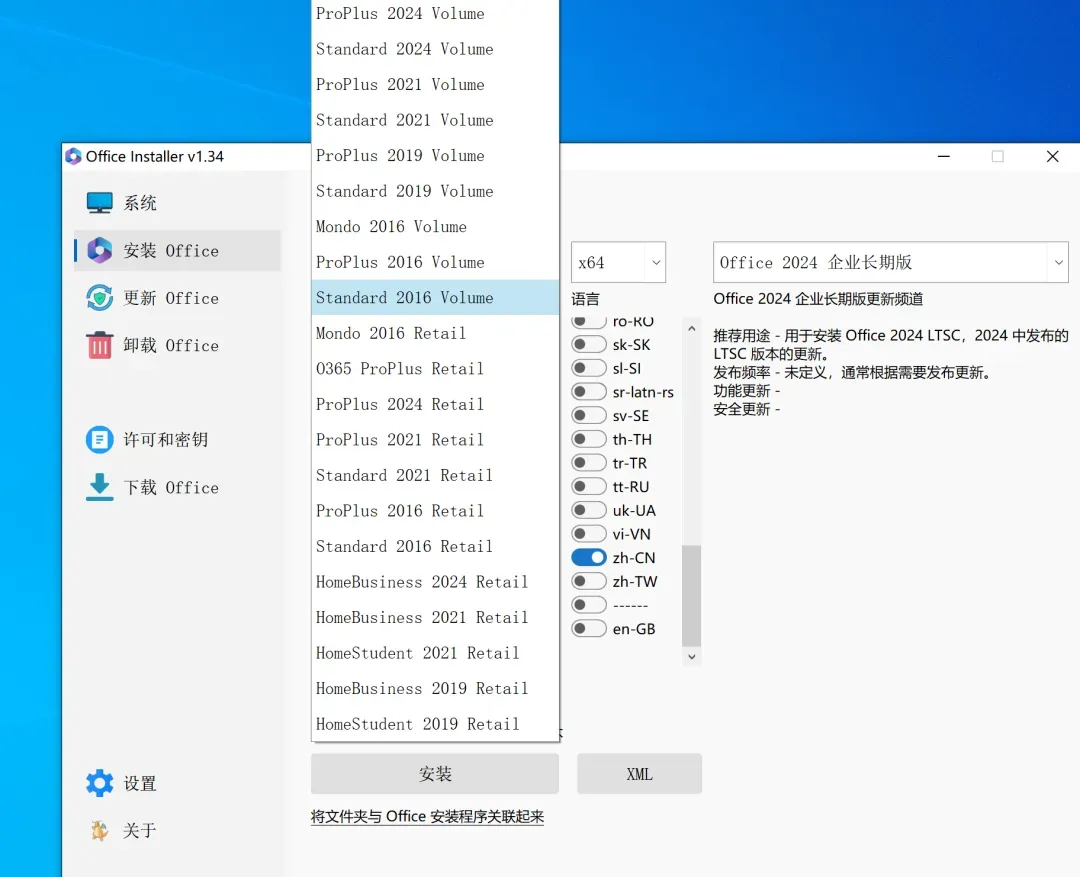Select highlighted Standard 2016 Volume
1080x877 pixels.
point(435,298)
